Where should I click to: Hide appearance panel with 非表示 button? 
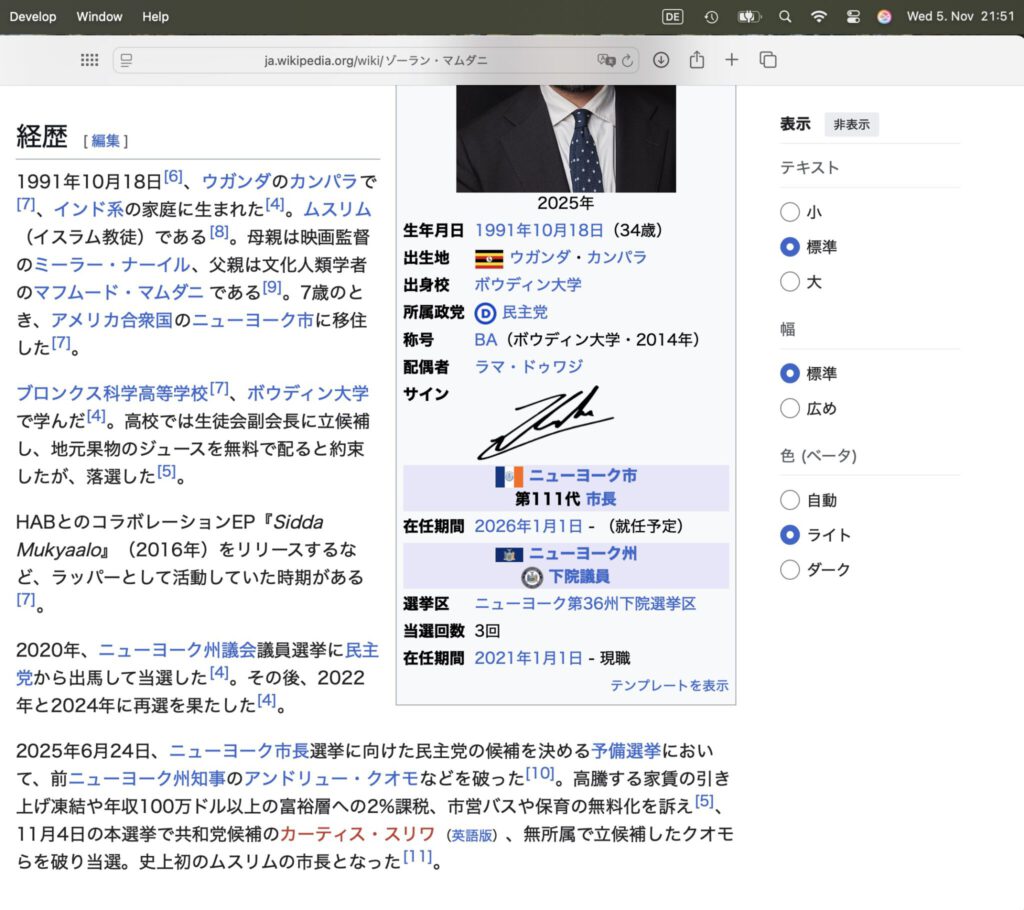click(x=851, y=125)
